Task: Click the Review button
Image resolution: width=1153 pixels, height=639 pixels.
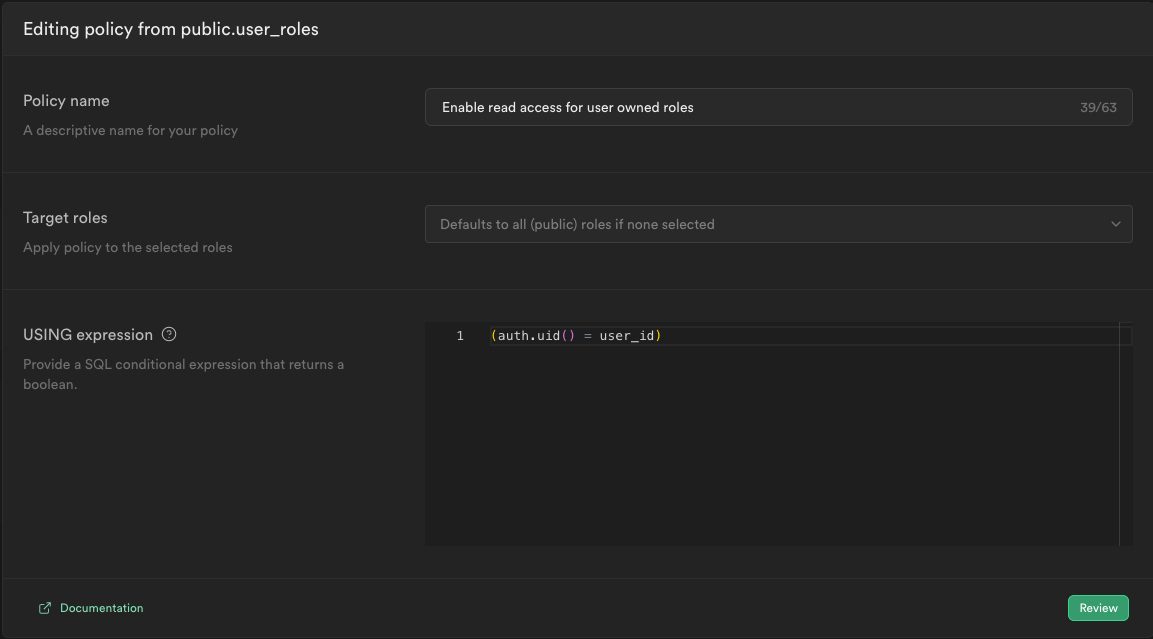Action: (1098, 608)
